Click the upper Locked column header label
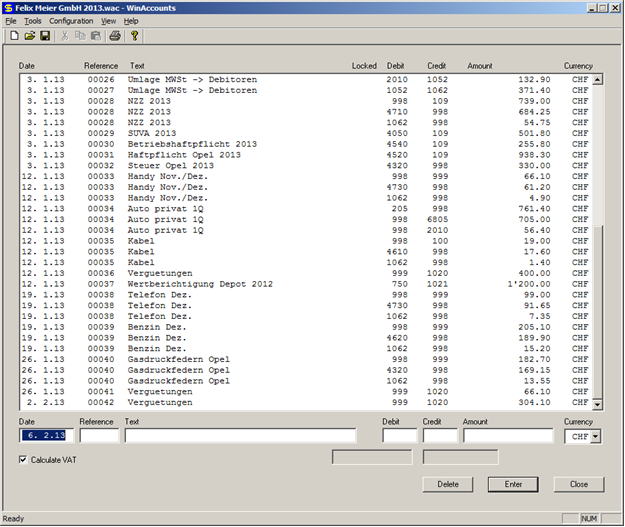 [364, 66]
